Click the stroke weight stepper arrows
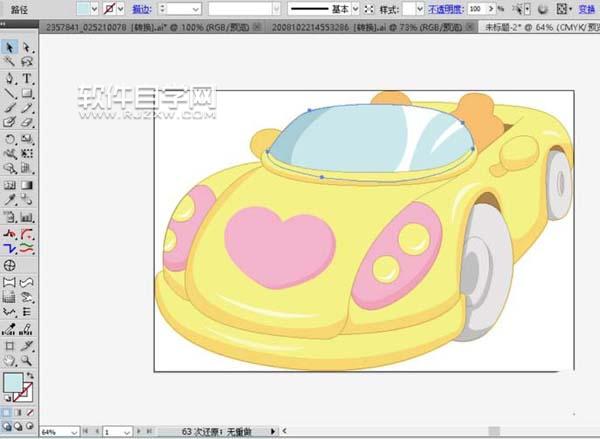This screenshot has width=600, height=439. pyautogui.click(x=162, y=8)
